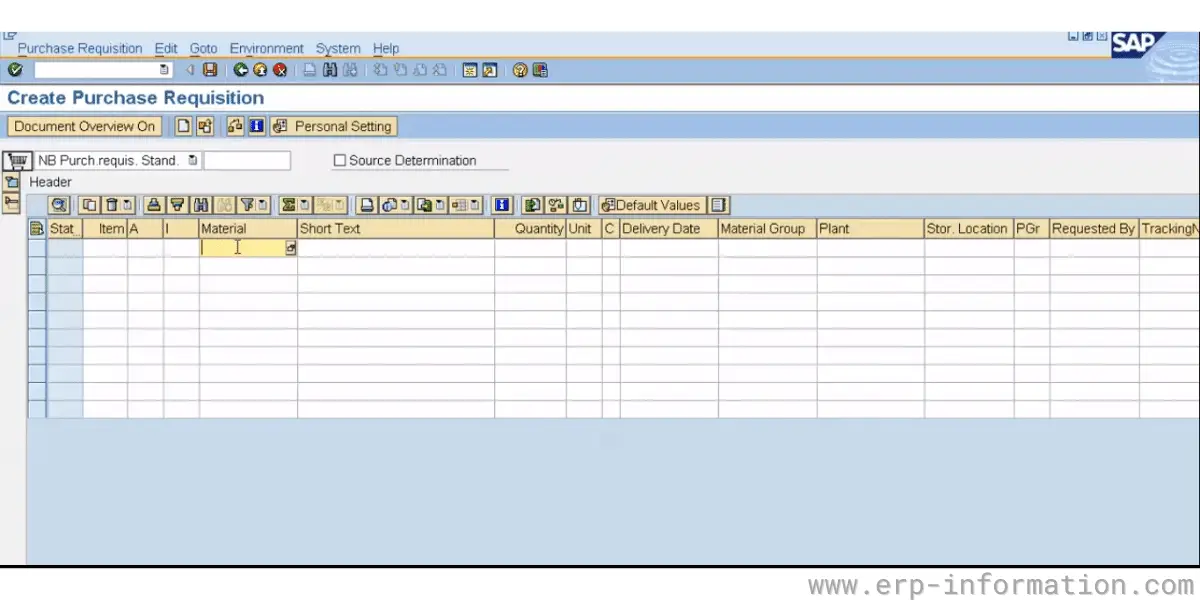The image size is (1200, 600).
Task: Click the Help question mark icon
Action: tap(518, 69)
